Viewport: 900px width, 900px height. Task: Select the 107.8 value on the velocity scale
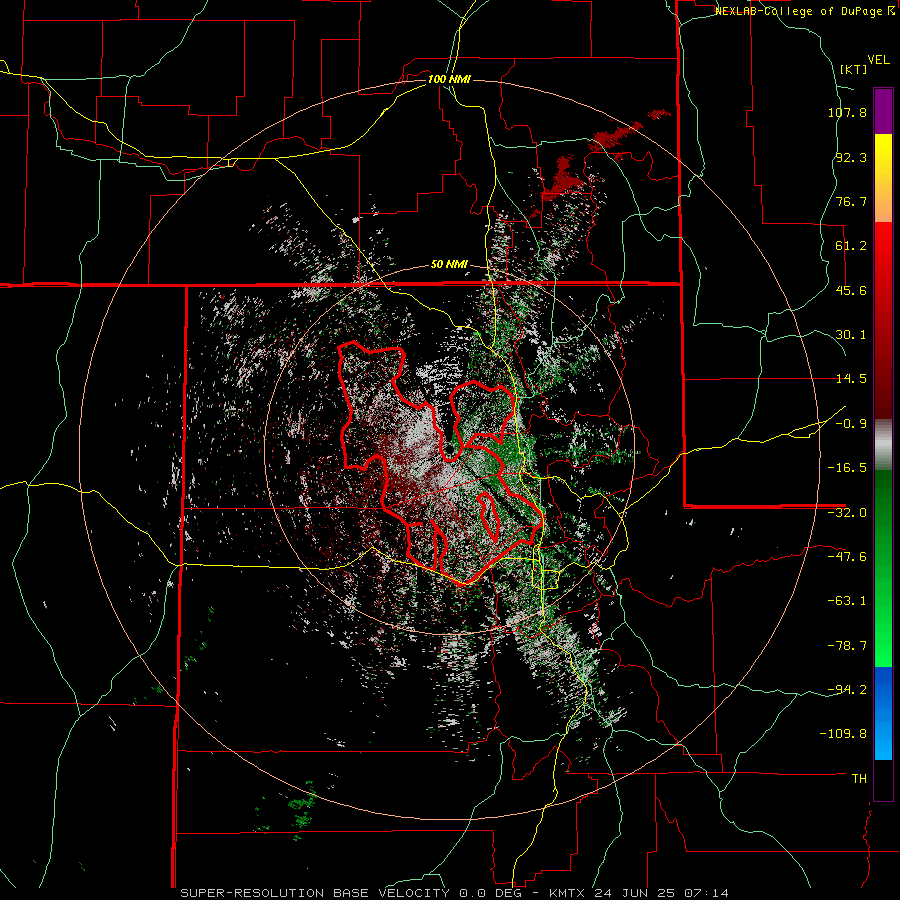coord(847,112)
